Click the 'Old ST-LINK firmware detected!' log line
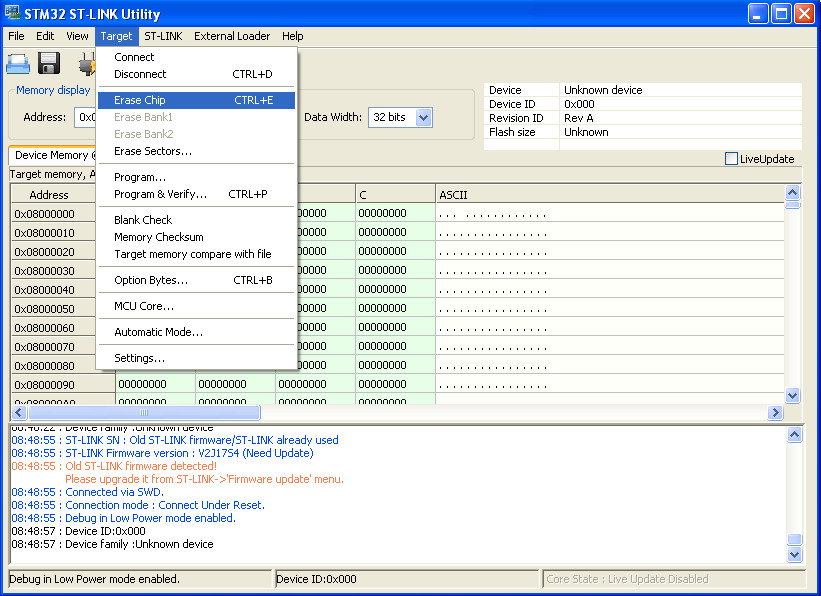The image size is (821, 596). 114,466
